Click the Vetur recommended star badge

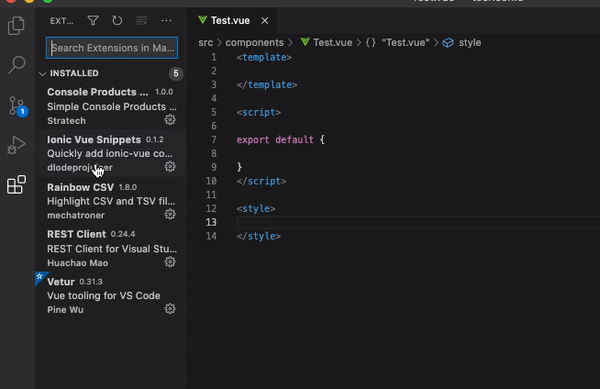(40, 277)
